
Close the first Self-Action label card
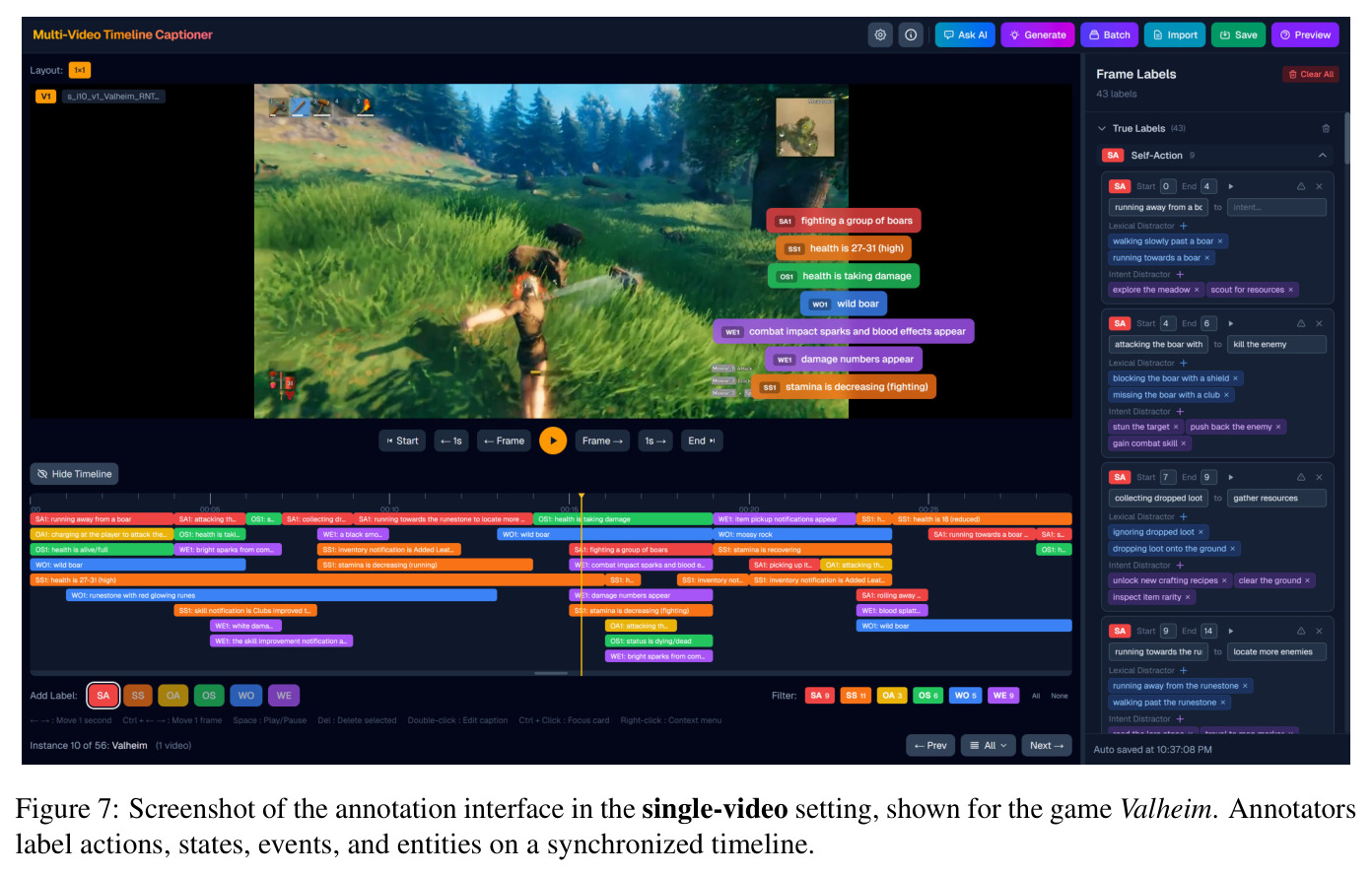(1319, 186)
